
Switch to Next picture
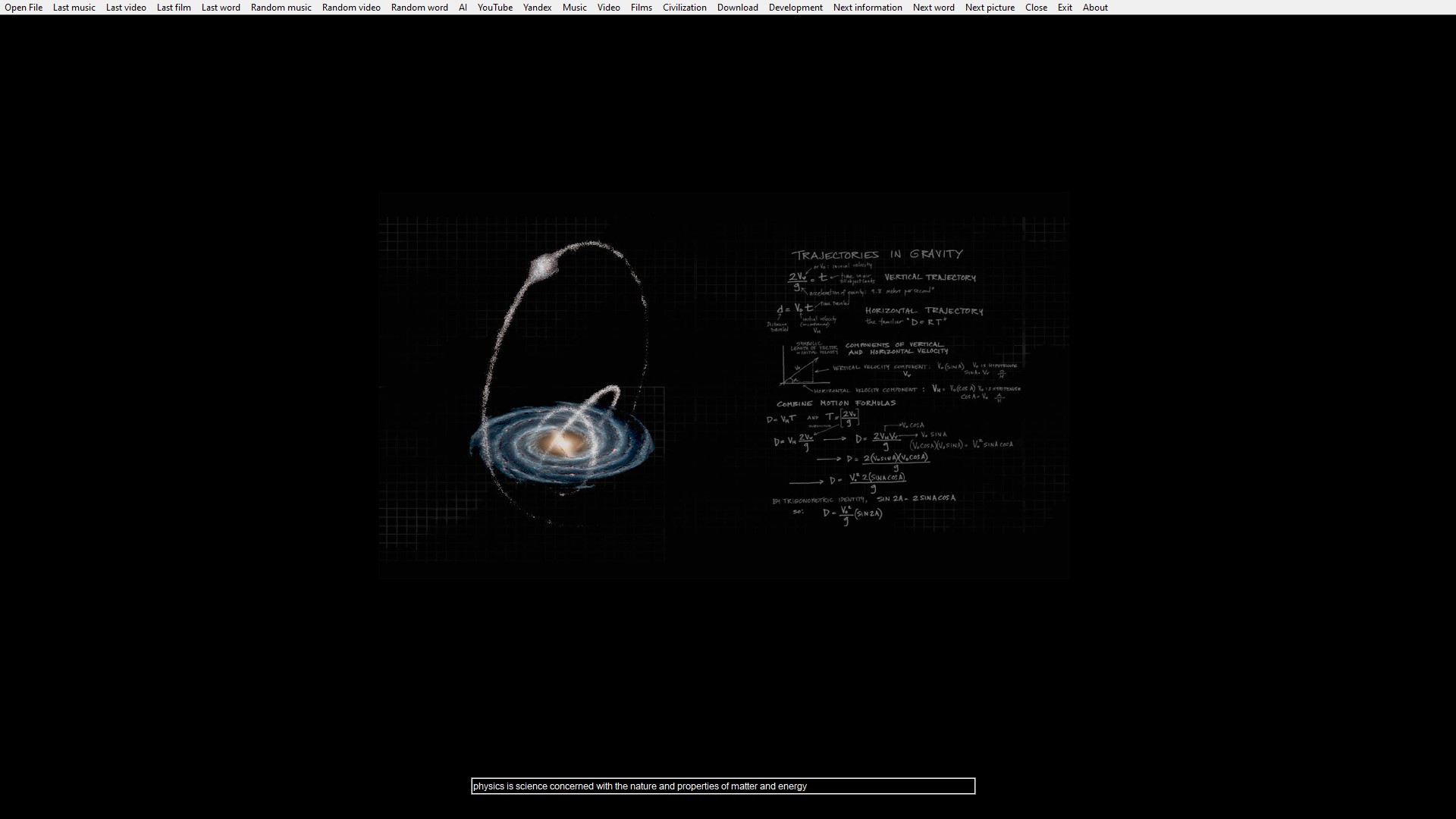990,8
